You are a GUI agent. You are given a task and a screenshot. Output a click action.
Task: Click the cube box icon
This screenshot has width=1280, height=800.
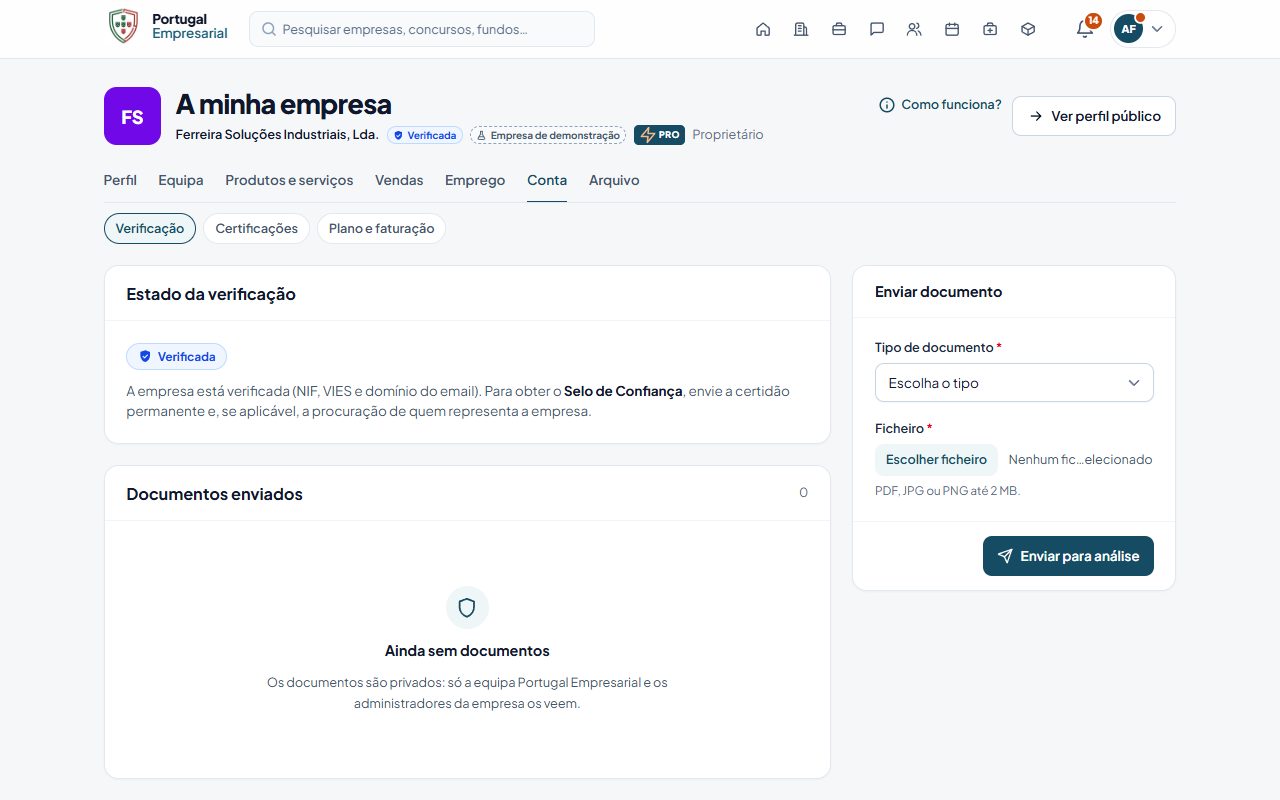(1028, 29)
